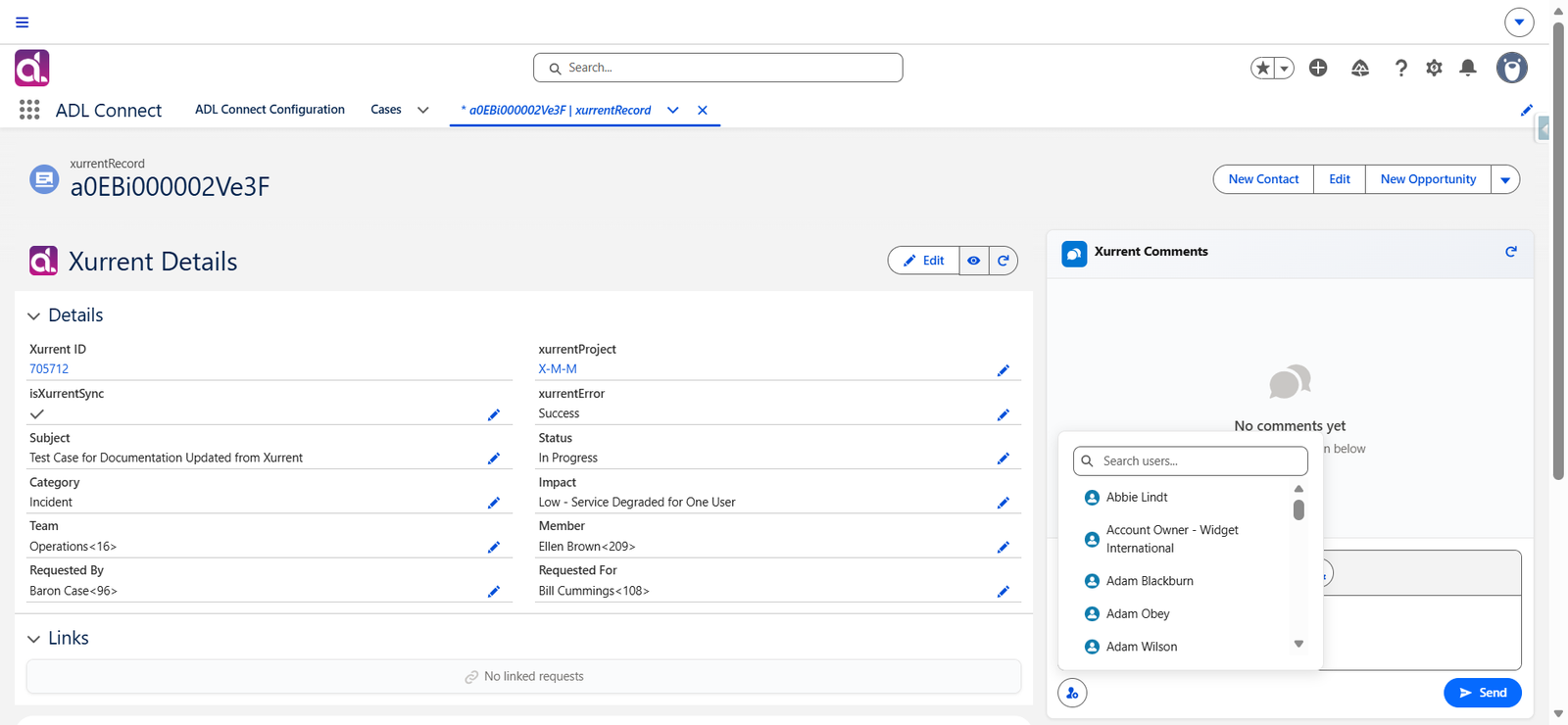Refresh the Xurrent Comments panel

coord(1511,252)
